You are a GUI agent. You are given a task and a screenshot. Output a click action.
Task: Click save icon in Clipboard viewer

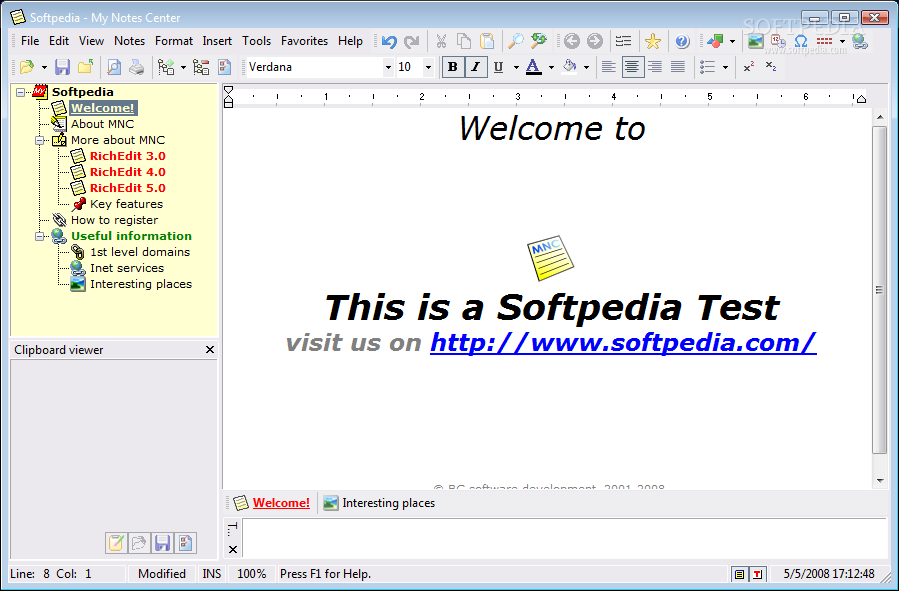[162, 543]
